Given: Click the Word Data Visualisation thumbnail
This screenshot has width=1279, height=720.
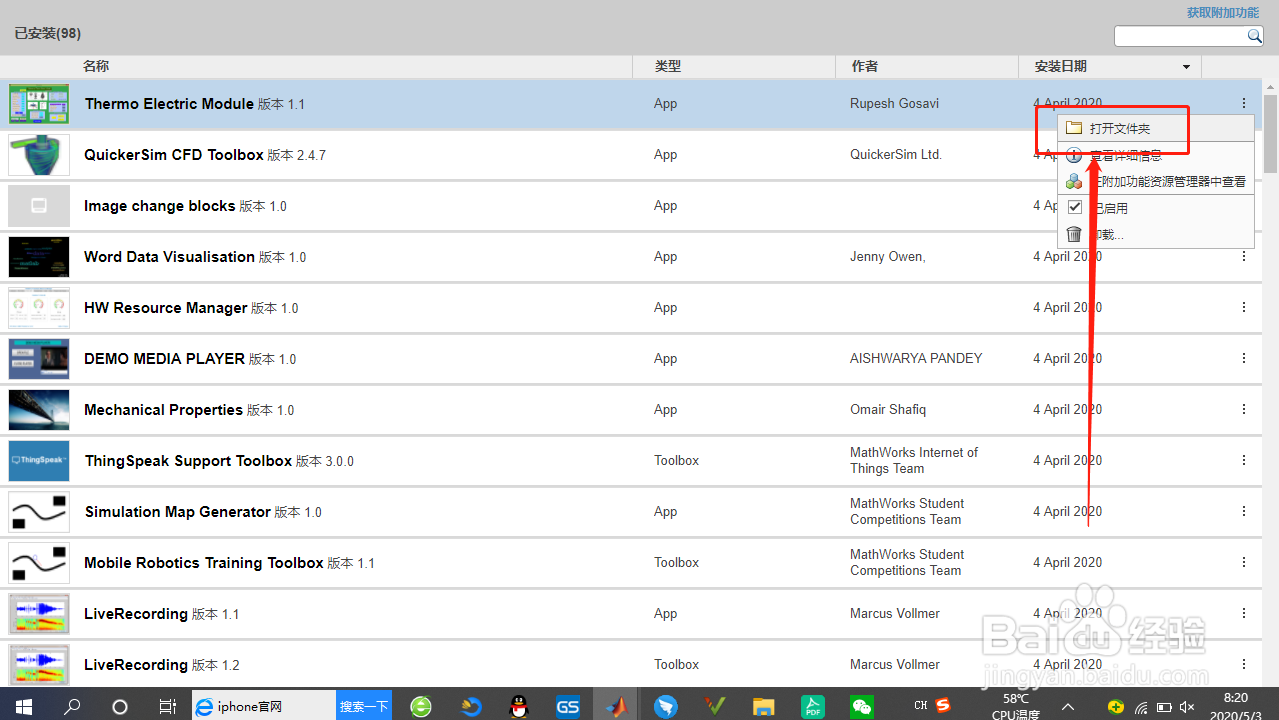Looking at the screenshot, I should coord(39,257).
